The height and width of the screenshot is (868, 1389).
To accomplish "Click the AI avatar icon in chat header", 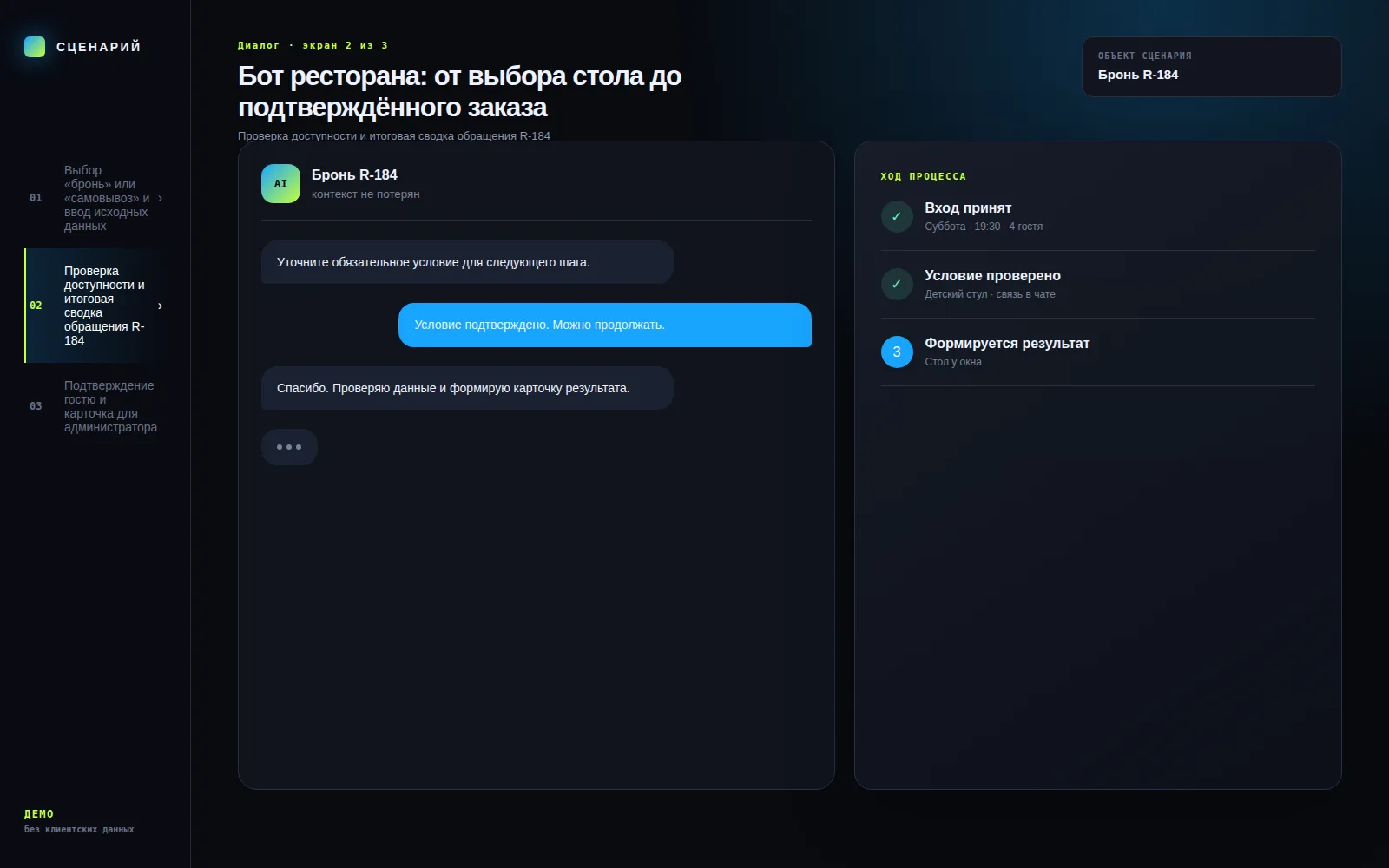I will (x=280, y=184).
